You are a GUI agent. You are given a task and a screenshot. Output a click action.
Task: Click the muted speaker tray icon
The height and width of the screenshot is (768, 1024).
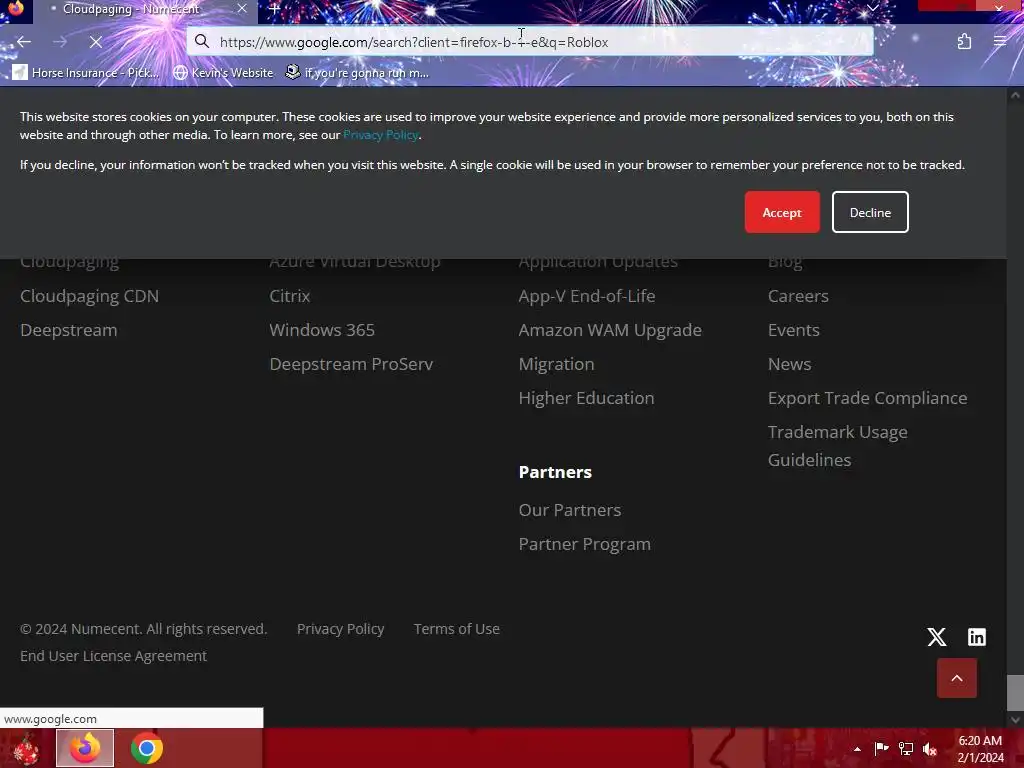tap(930, 749)
